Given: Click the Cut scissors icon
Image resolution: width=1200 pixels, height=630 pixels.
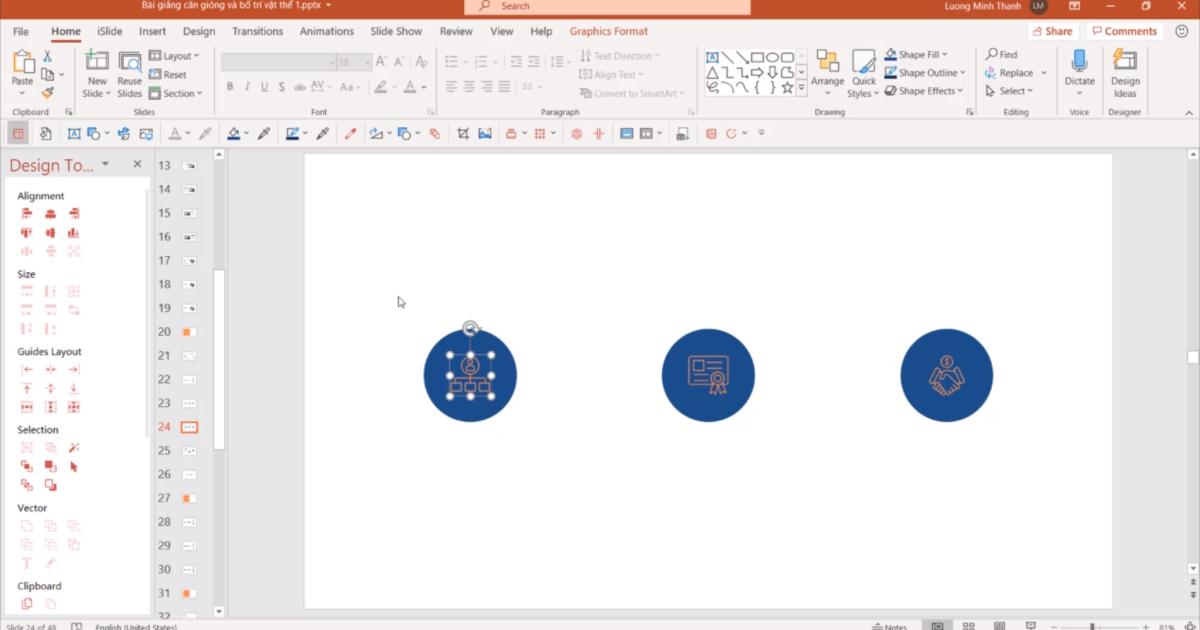Looking at the screenshot, I should click(x=47, y=57).
